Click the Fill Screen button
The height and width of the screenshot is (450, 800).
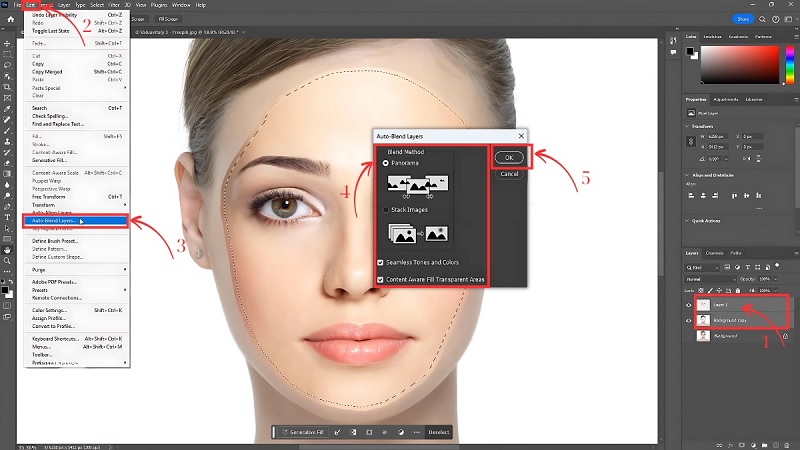pyautogui.click(x=168, y=19)
